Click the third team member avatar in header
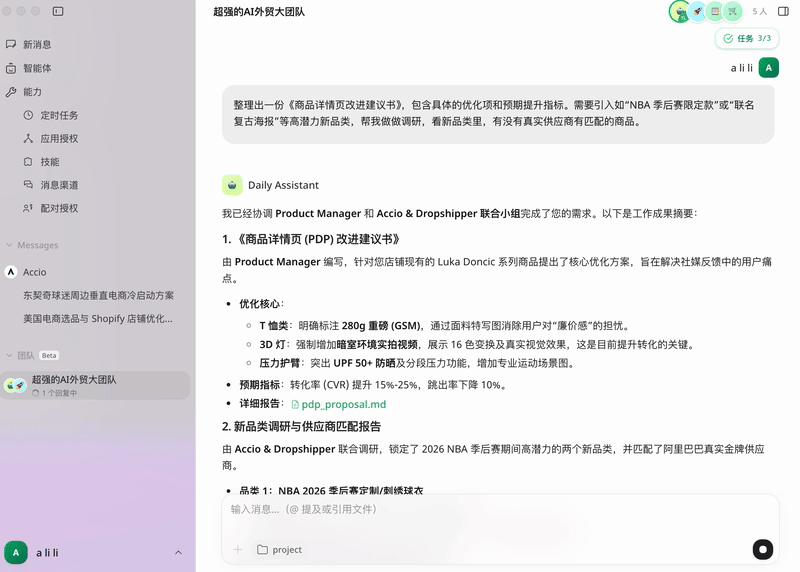This screenshot has width=800, height=572. 715,11
